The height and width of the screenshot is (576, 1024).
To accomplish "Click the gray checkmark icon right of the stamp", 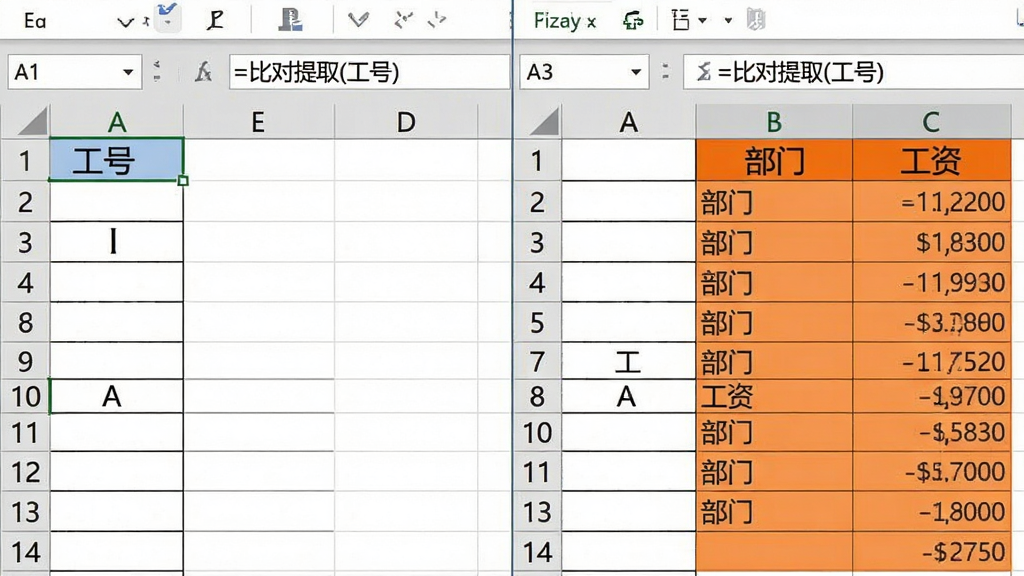I will tap(358, 20).
